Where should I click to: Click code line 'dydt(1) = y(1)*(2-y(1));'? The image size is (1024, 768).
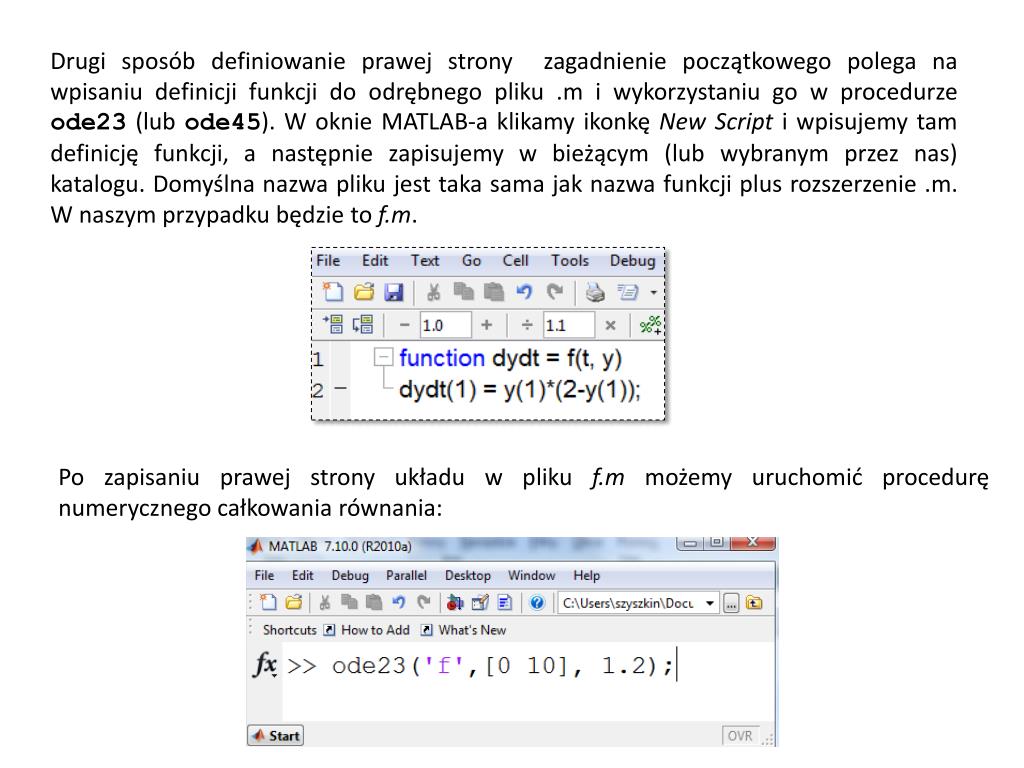coord(520,389)
